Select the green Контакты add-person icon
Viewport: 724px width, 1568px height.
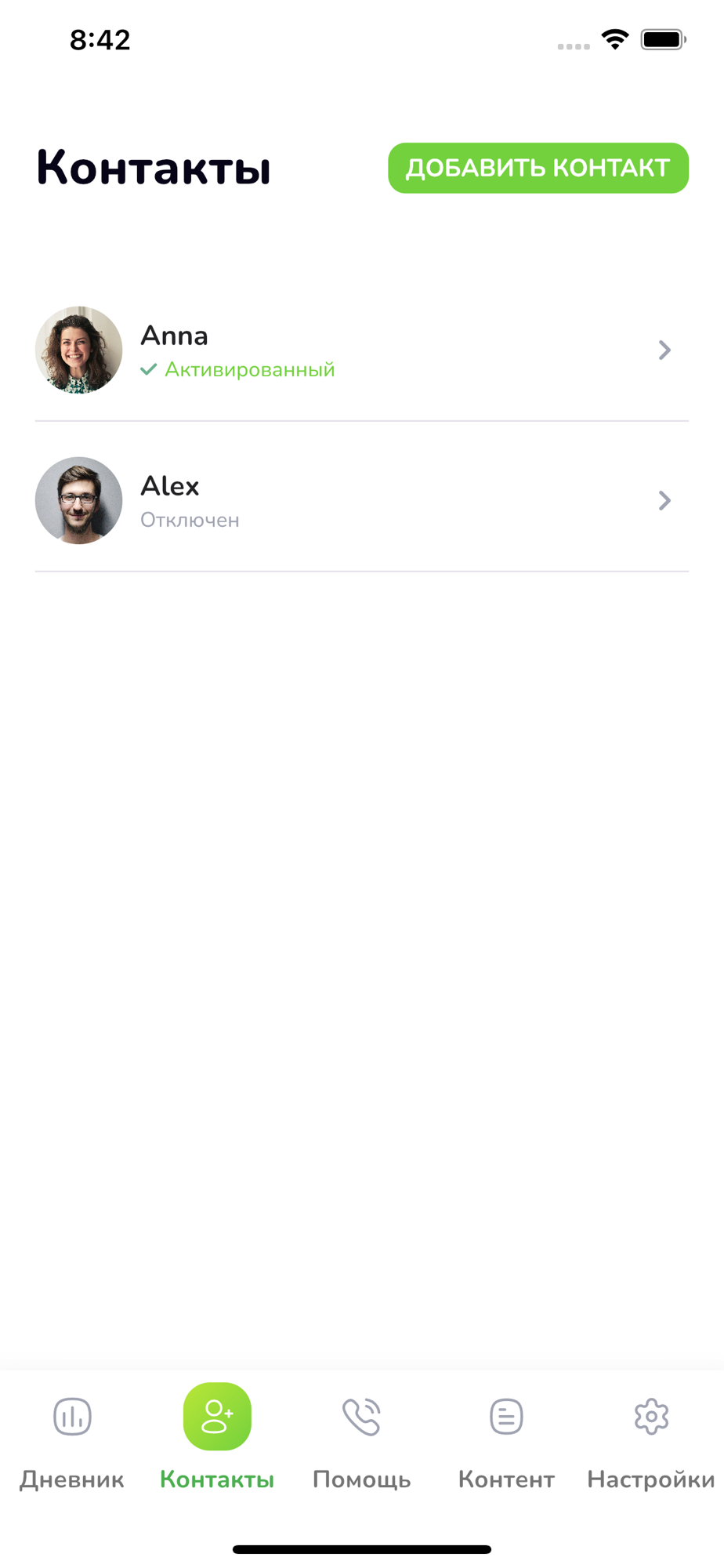(217, 1417)
